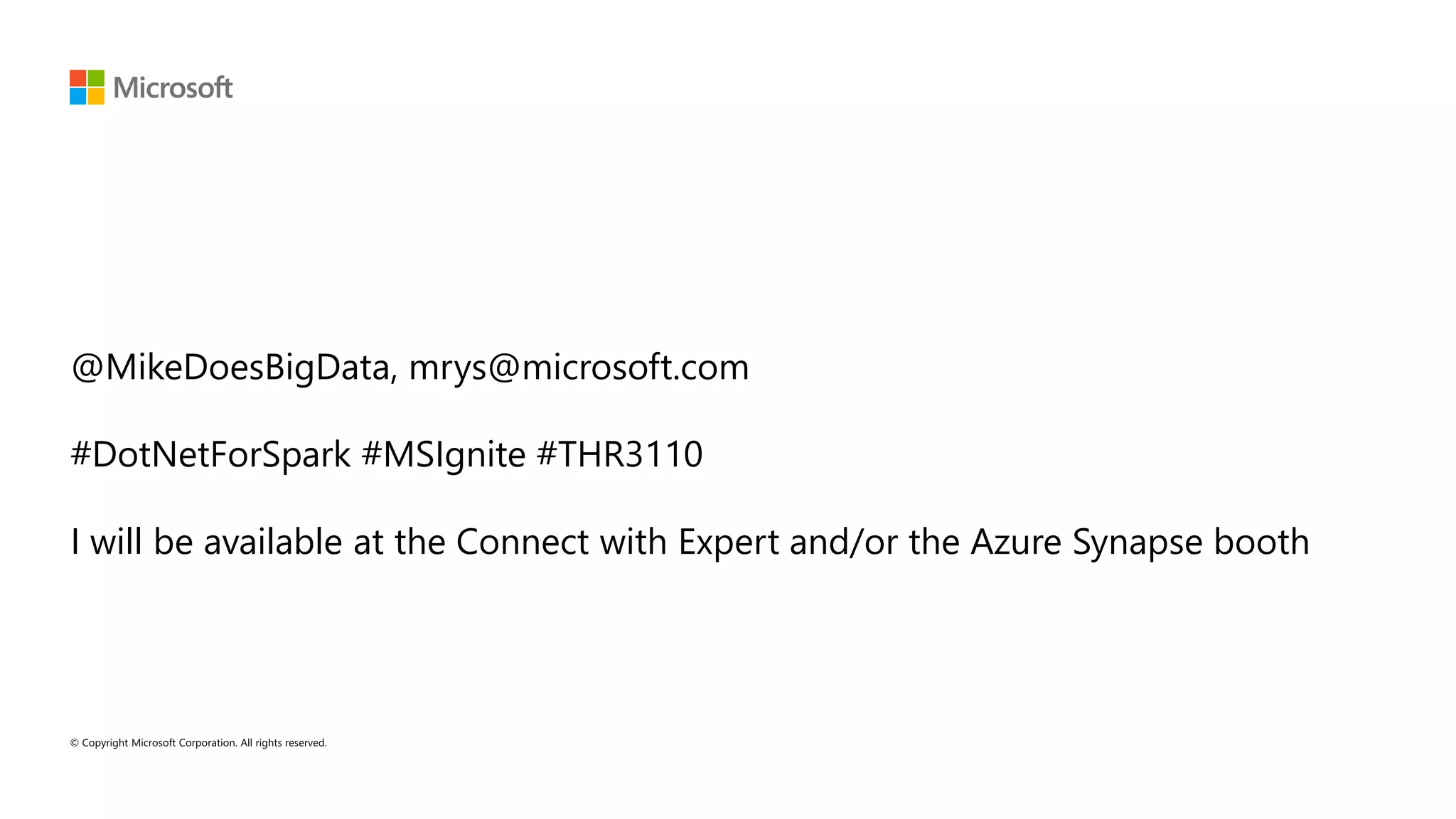
Task: Click the blue square of Microsoft logo
Action: (77, 96)
